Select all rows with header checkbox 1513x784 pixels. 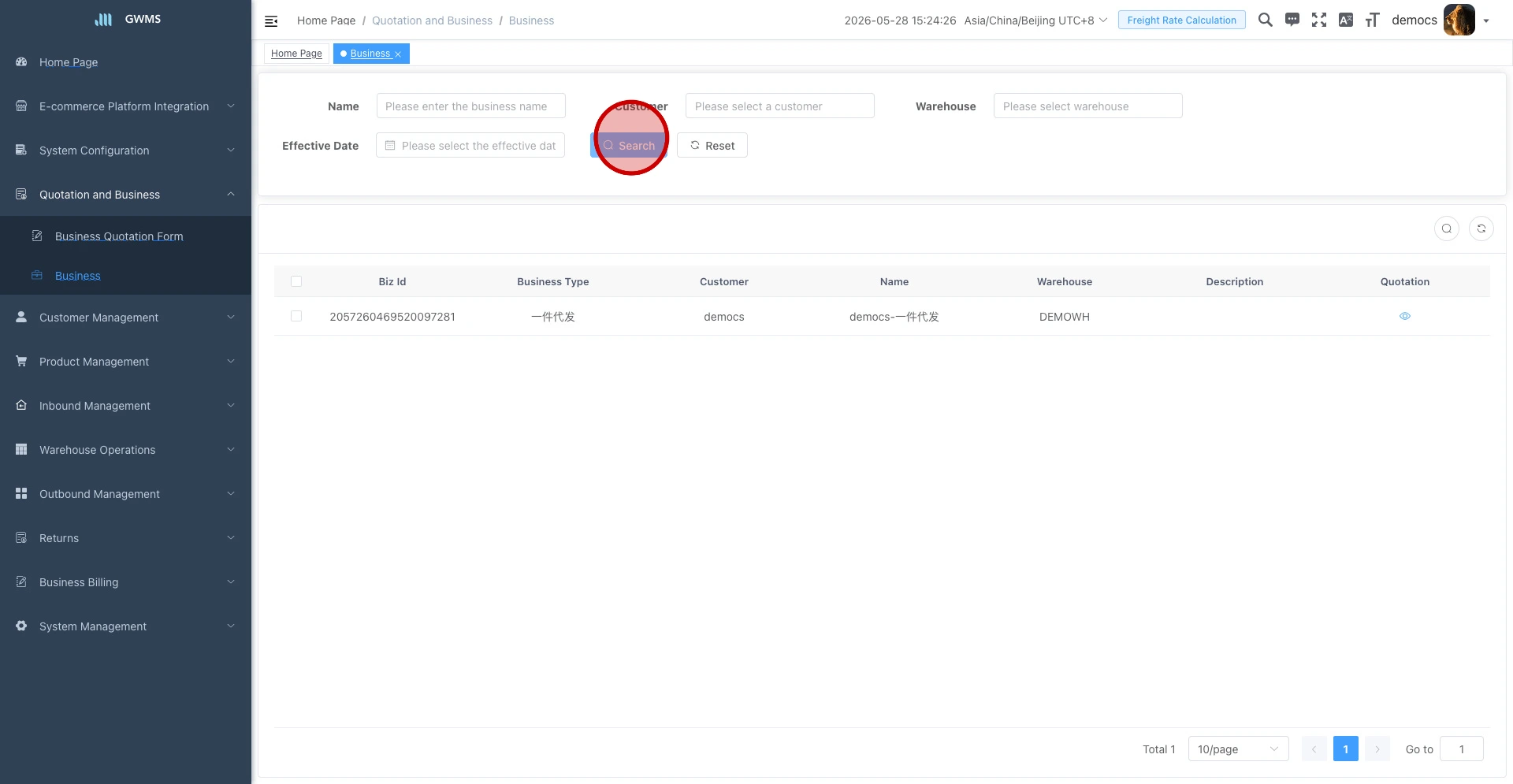tap(296, 281)
